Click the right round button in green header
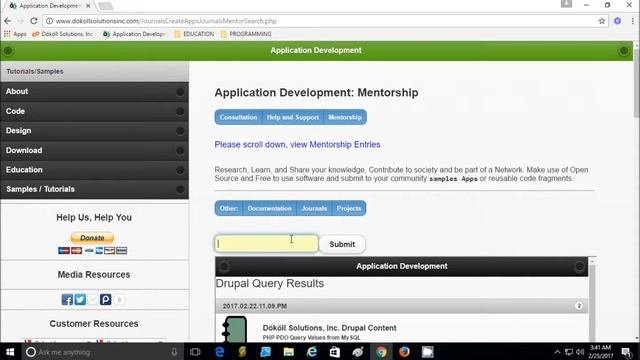640x360 pixels. [624, 51]
